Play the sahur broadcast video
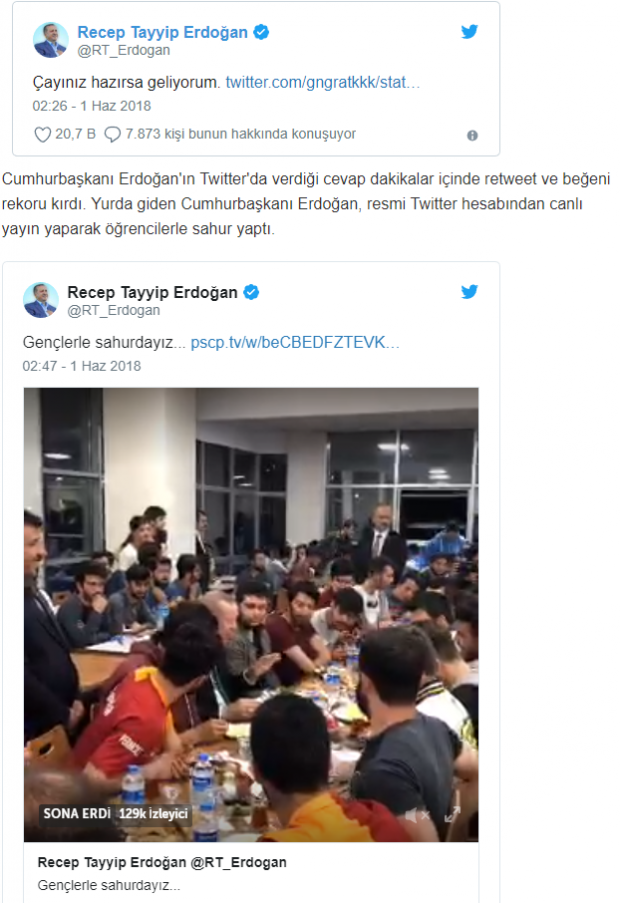Image resolution: width=620 pixels, height=903 pixels. (251, 614)
